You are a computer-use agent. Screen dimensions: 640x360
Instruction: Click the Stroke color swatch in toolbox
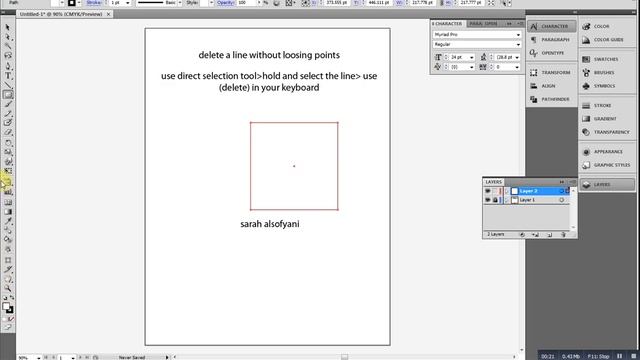point(10,310)
